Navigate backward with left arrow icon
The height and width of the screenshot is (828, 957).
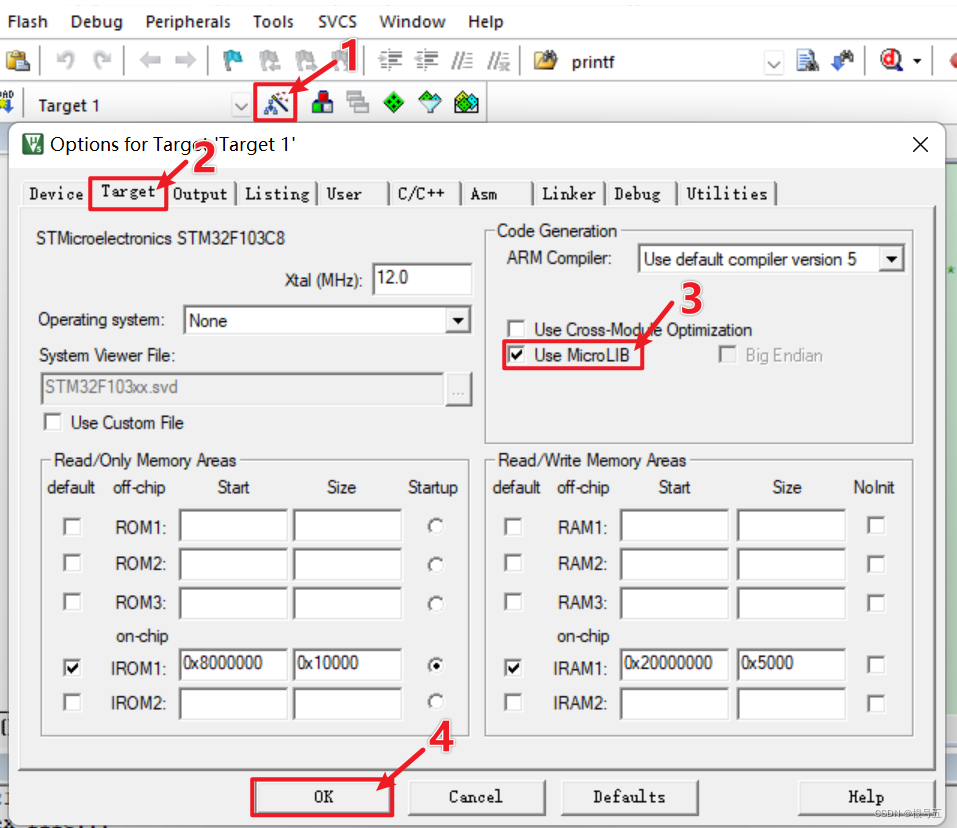pyautogui.click(x=150, y=60)
